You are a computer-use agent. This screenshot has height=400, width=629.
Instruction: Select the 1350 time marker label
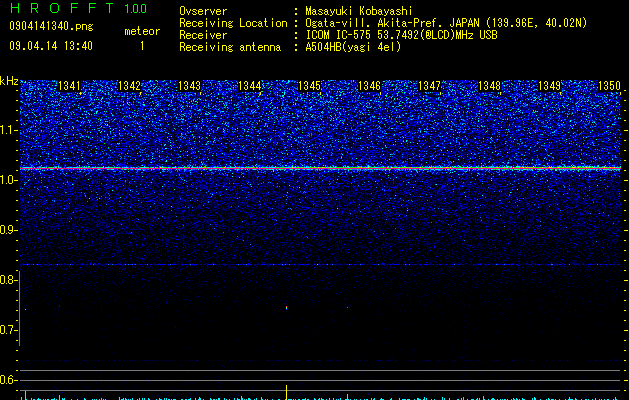[x=609, y=86]
